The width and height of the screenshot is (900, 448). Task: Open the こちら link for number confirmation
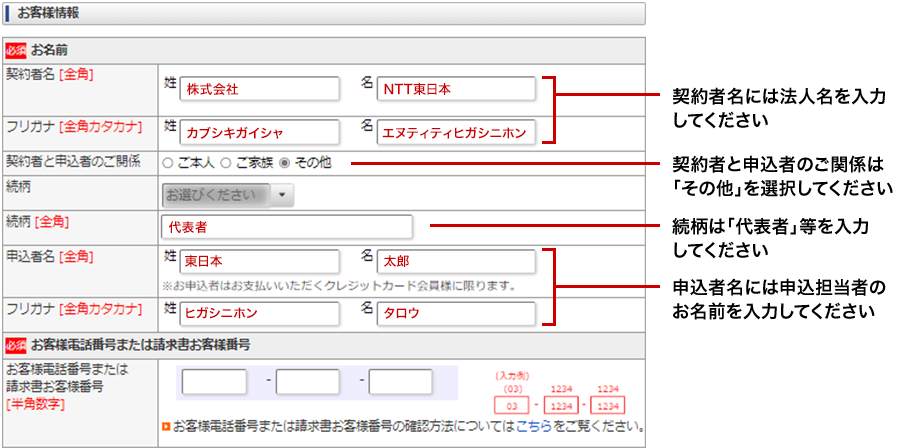click(531, 427)
